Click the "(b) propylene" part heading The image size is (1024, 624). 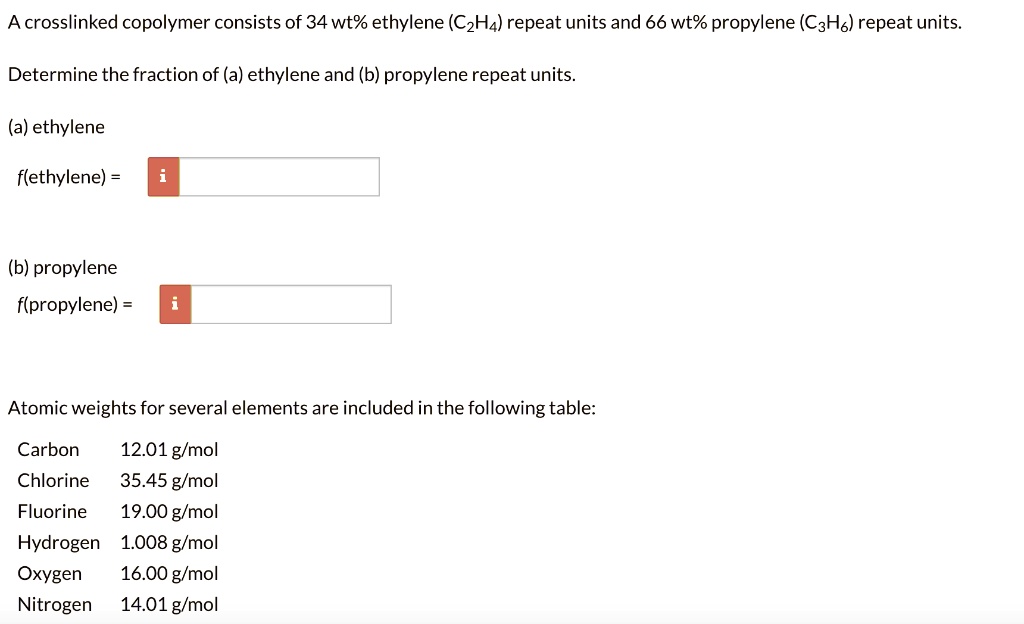(62, 267)
